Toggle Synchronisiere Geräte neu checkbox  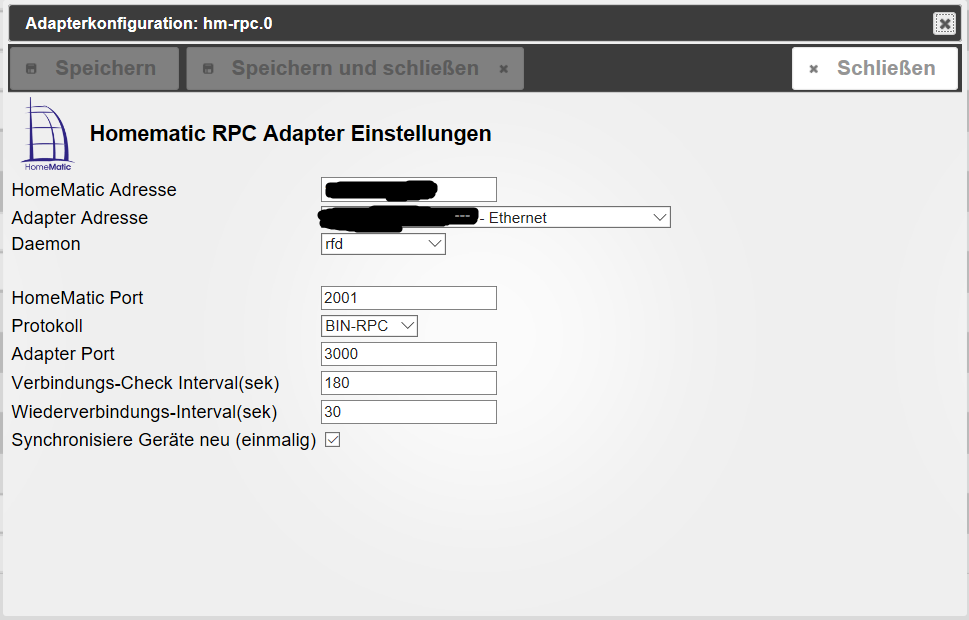[332, 440]
